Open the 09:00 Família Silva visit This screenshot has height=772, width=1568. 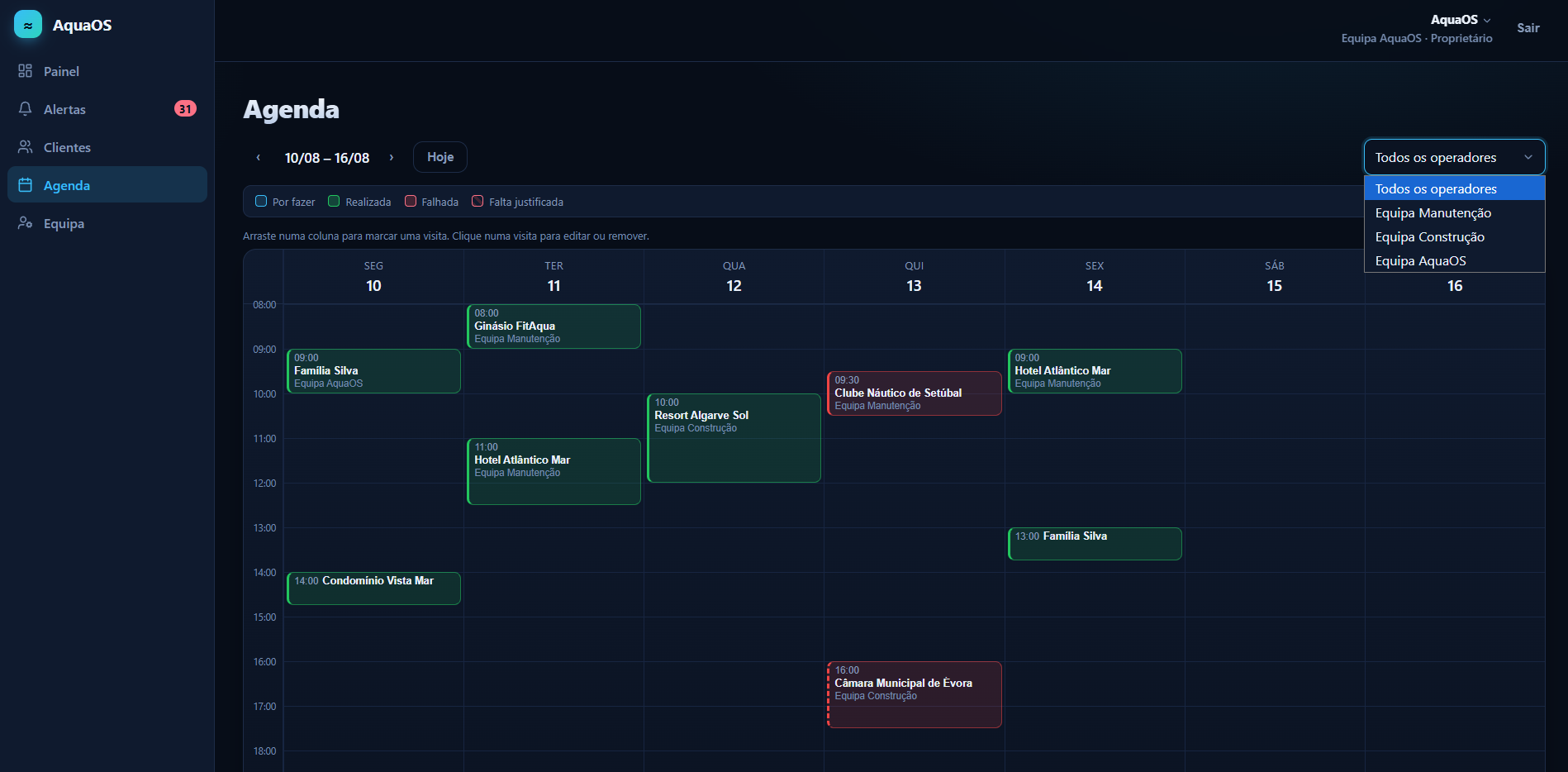coord(373,371)
